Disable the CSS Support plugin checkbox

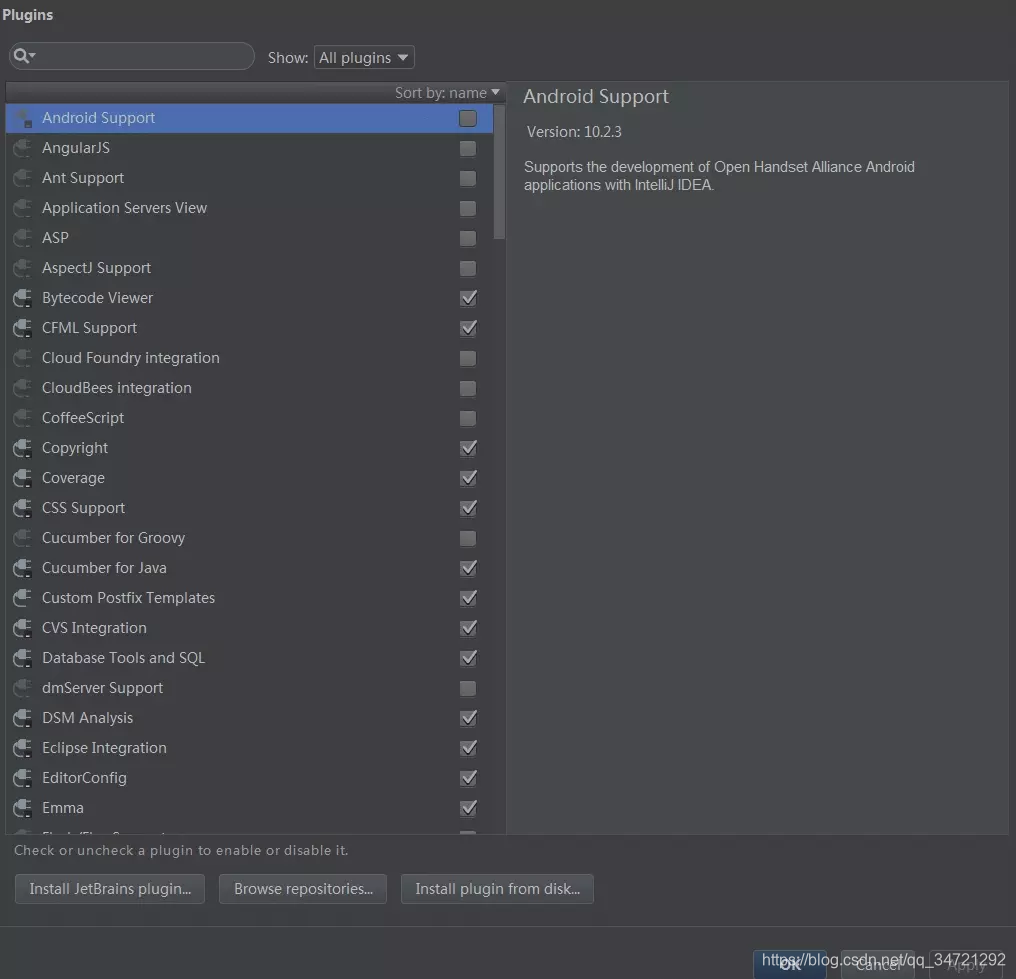click(x=468, y=508)
